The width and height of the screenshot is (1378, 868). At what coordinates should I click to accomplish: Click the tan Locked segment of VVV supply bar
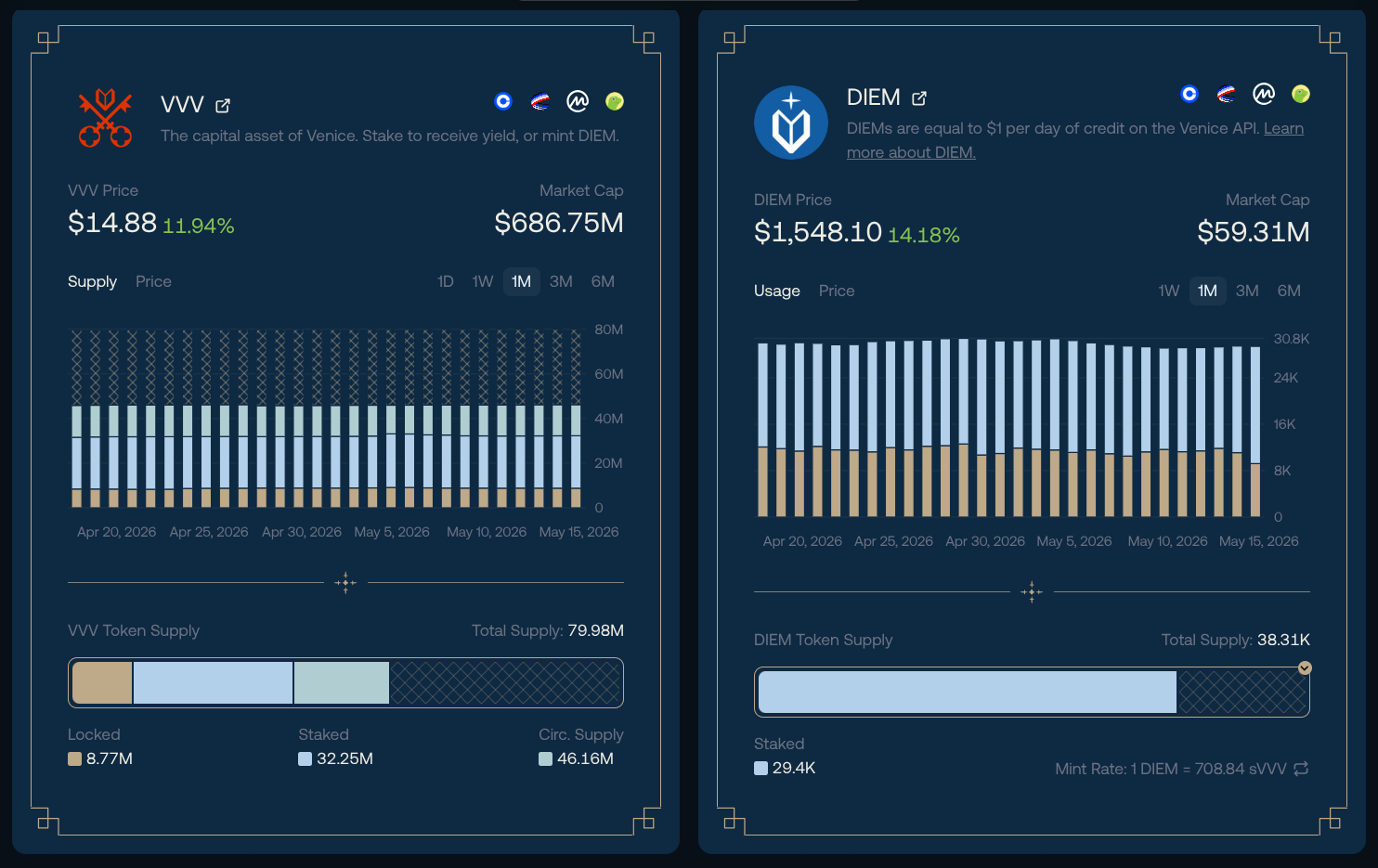tap(102, 682)
